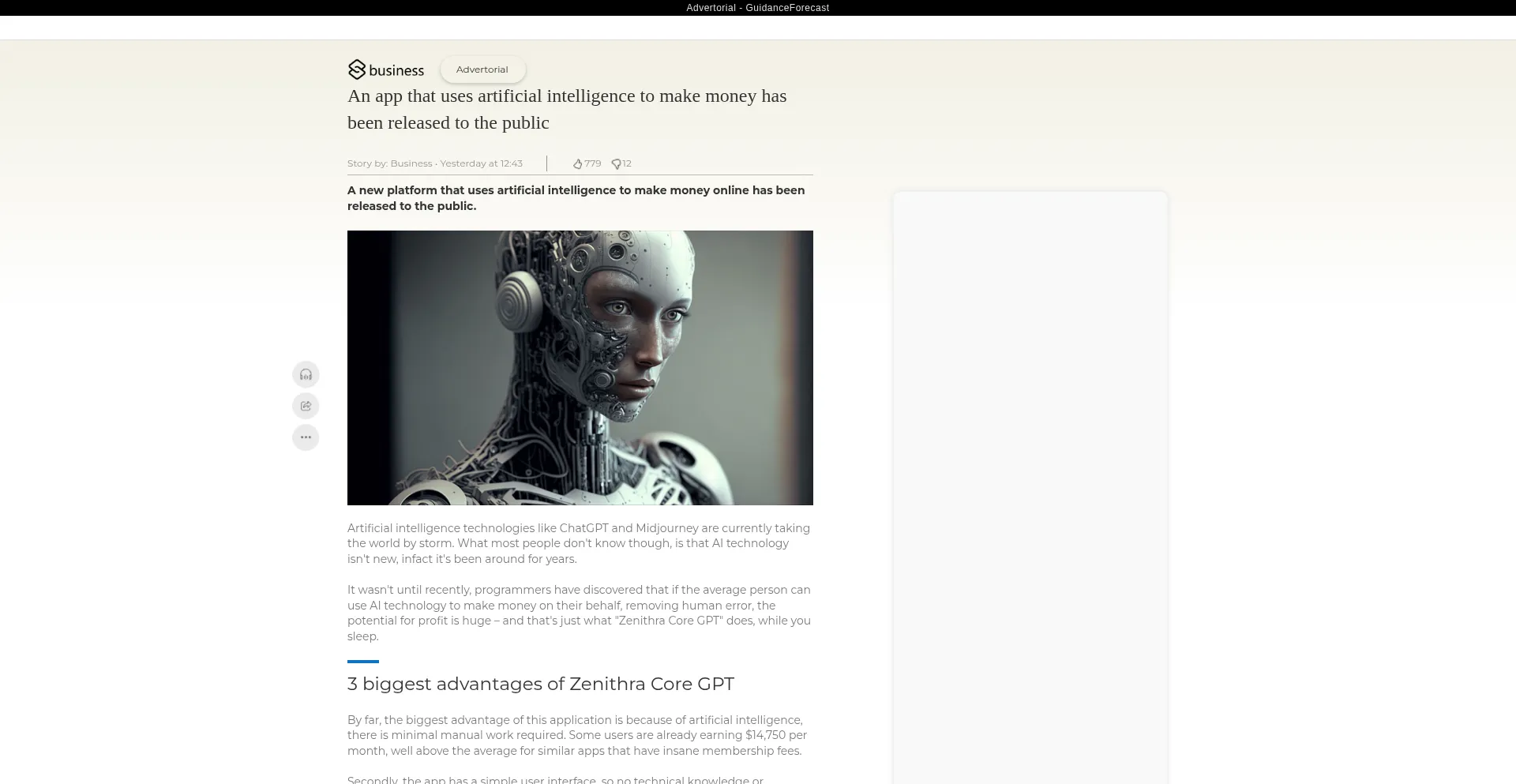
Task: Open the three-dots more options button
Action: [x=306, y=437]
